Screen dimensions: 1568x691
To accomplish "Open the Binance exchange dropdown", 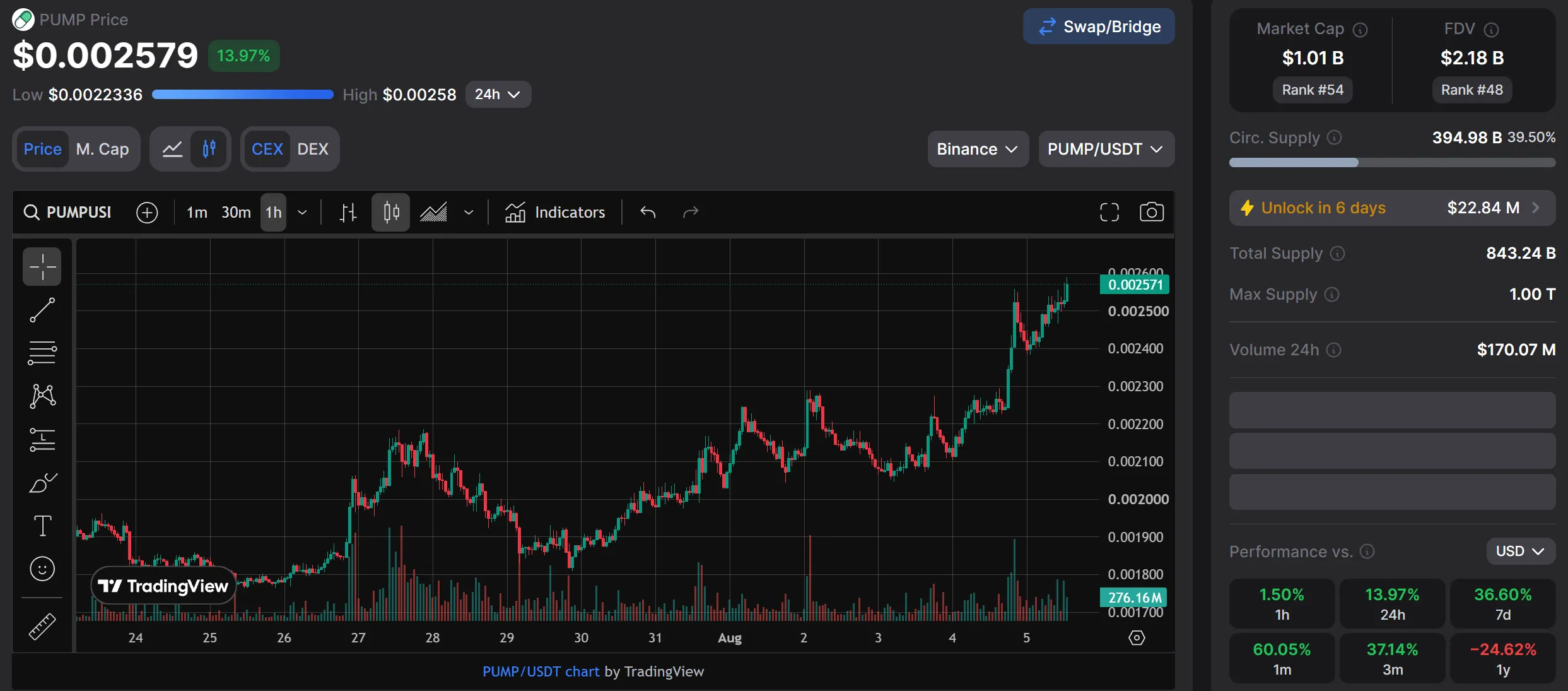I will click(x=978, y=149).
